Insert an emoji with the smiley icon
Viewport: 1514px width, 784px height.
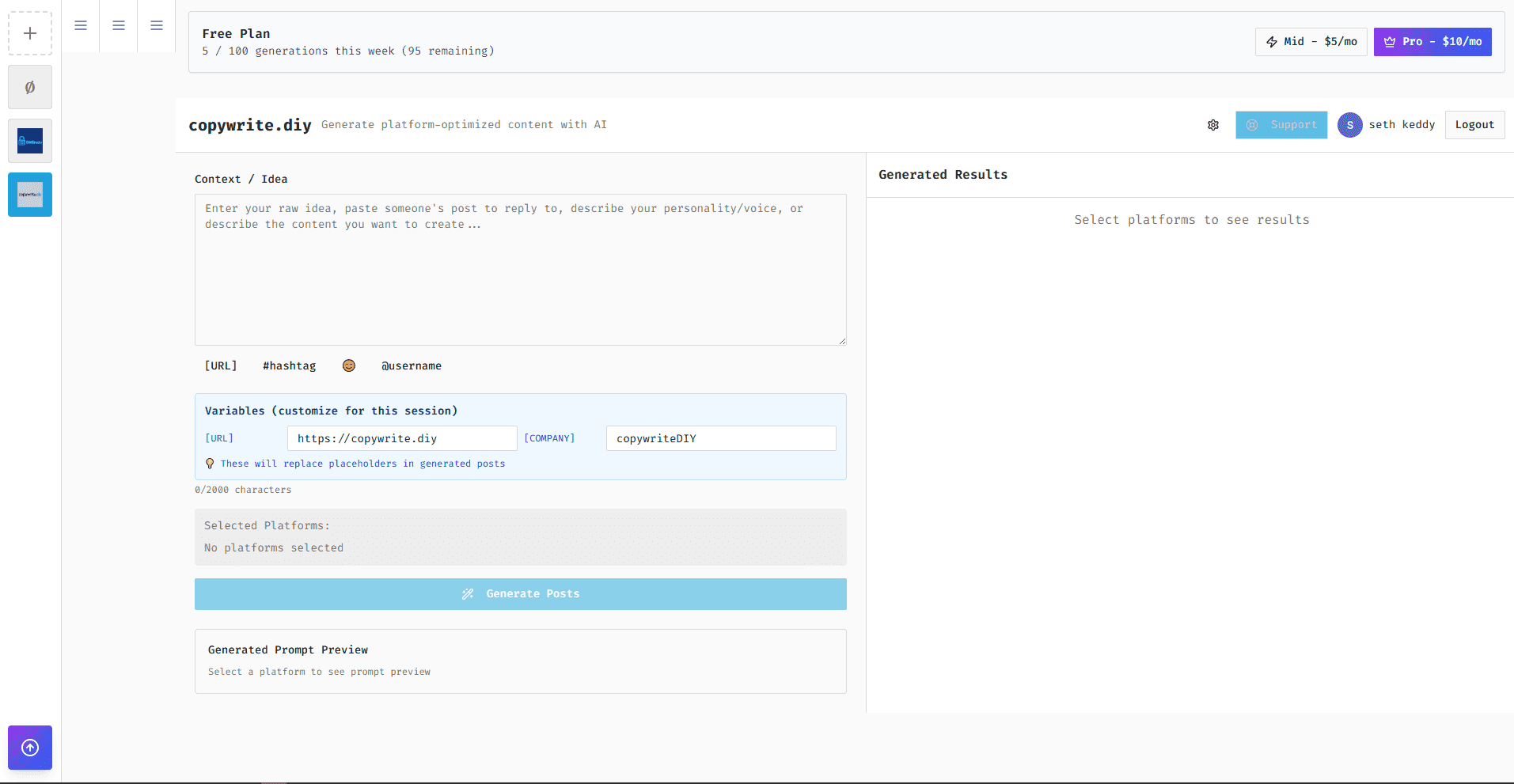pyautogui.click(x=349, y=365)
